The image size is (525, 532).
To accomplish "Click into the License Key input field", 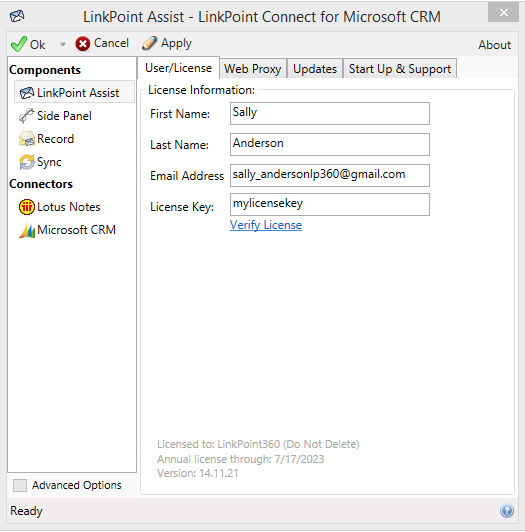I will 330,204.
